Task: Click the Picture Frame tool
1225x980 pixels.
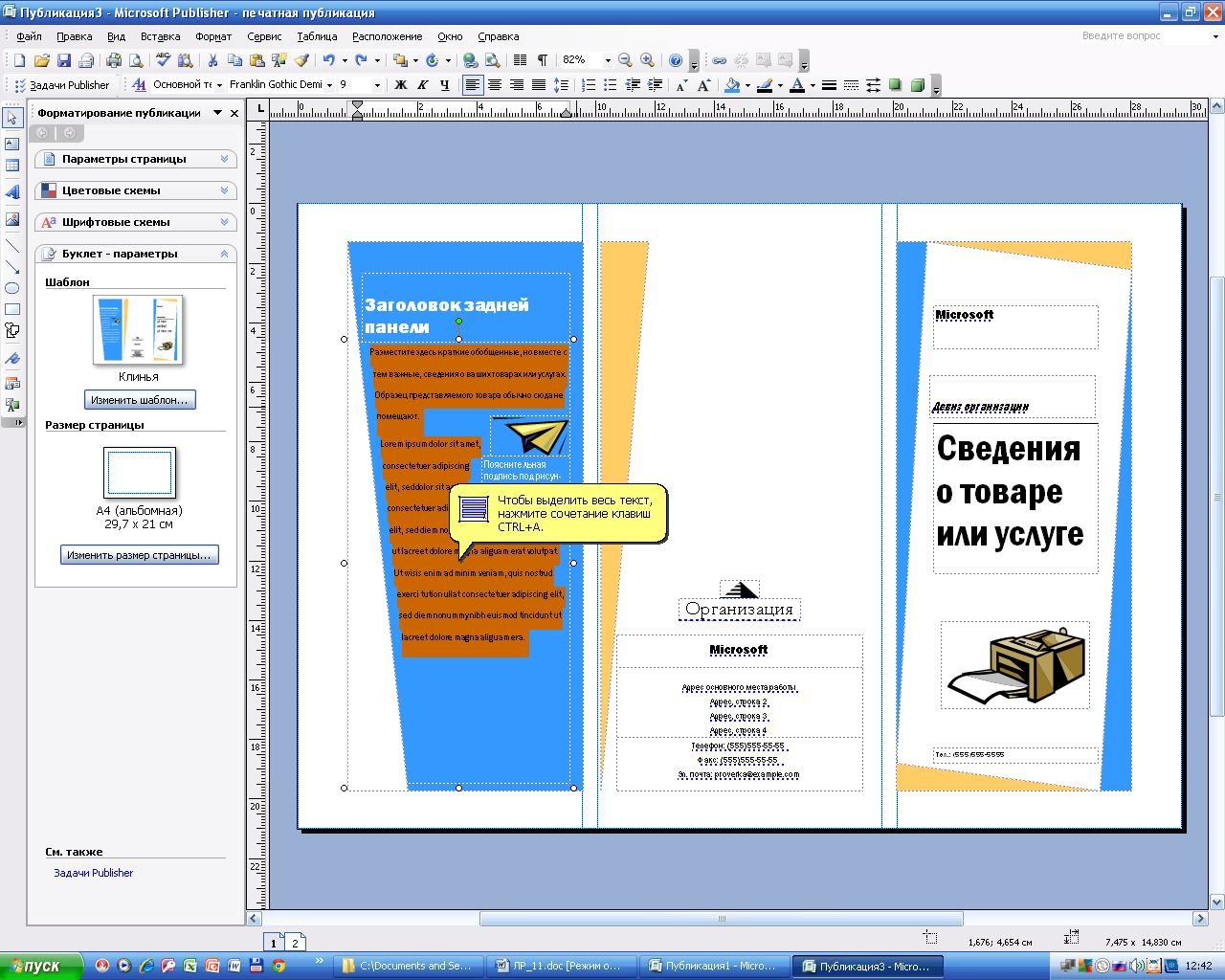Action: coord(12,219)
